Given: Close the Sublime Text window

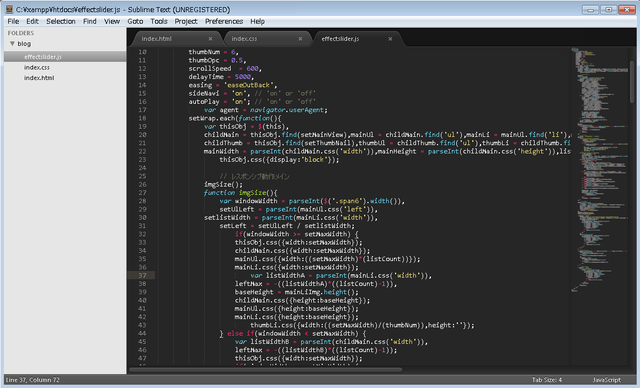Looking at the screenshot, I should pyautogui.click(x=627, y=9).
